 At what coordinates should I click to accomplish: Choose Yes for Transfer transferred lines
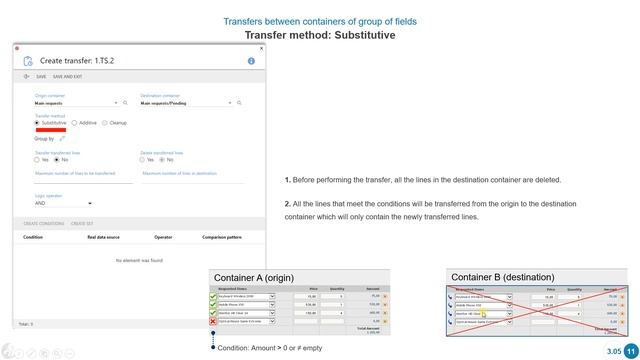[37, 160]
